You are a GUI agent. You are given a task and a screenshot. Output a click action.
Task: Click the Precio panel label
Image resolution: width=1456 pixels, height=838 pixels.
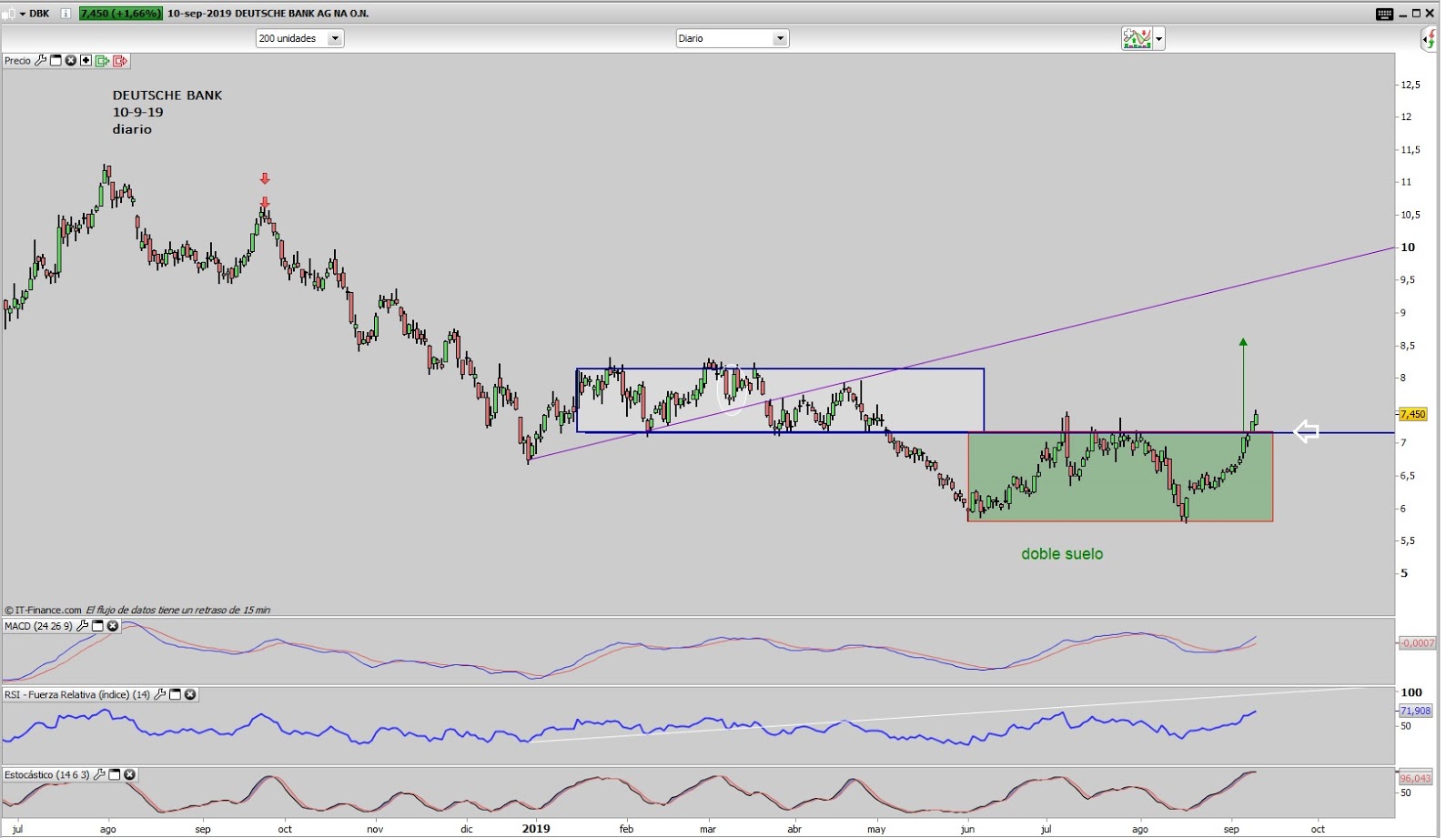point(17,61)
